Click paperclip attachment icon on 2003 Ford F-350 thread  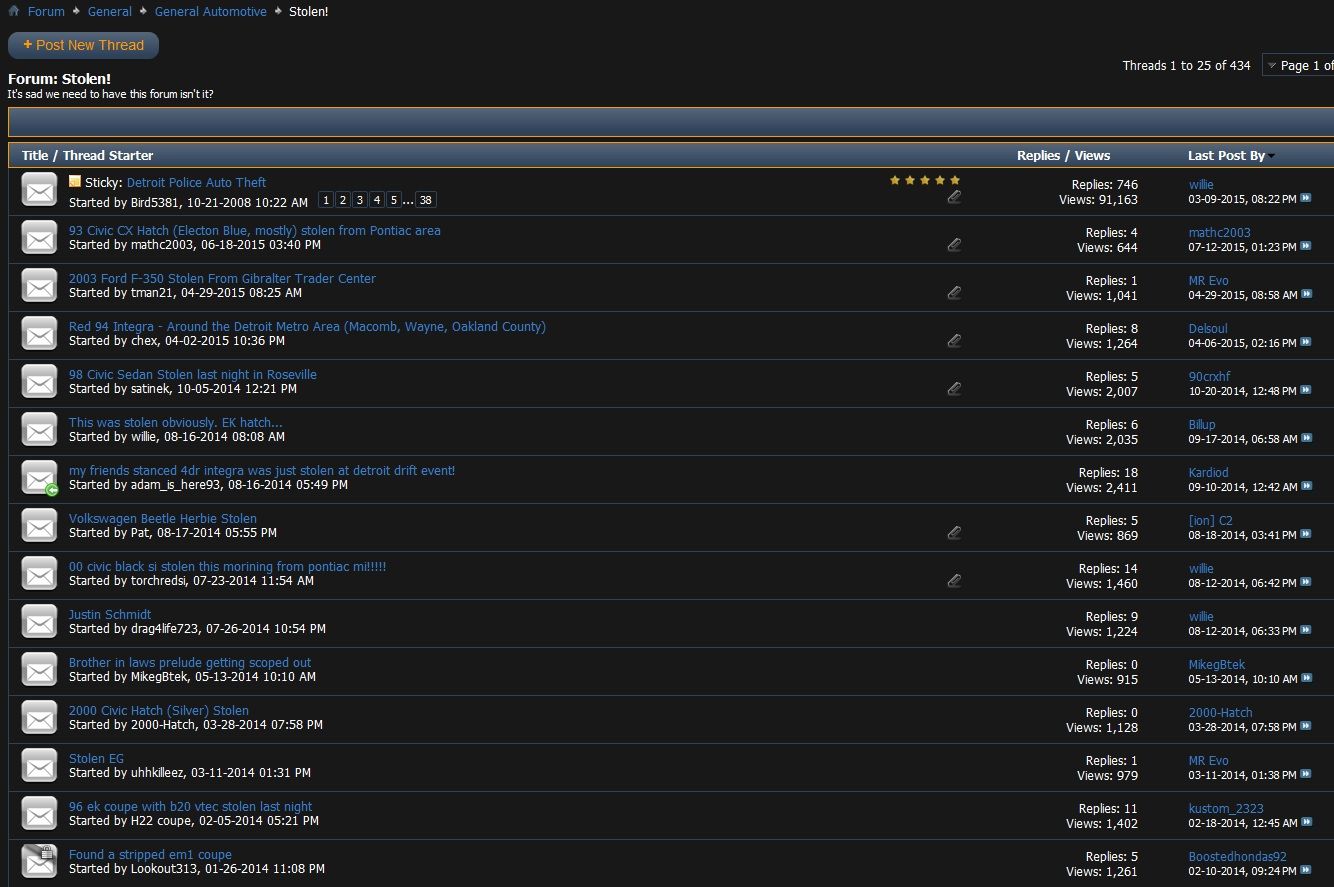click(954, 293)
